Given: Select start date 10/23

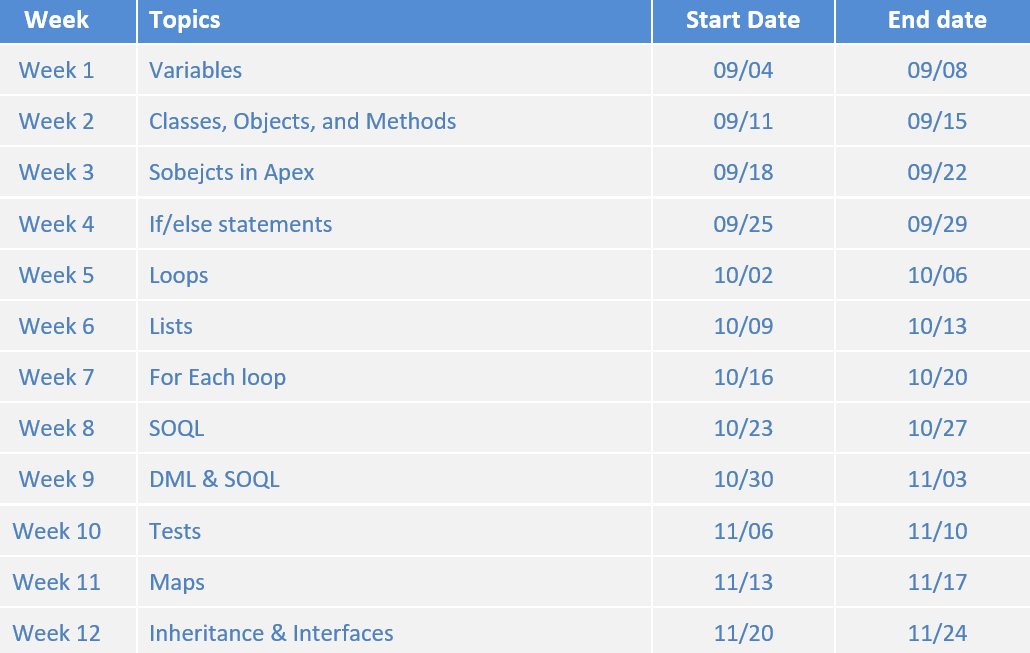Looking at the screenshot, I should (x=743, y=428).
